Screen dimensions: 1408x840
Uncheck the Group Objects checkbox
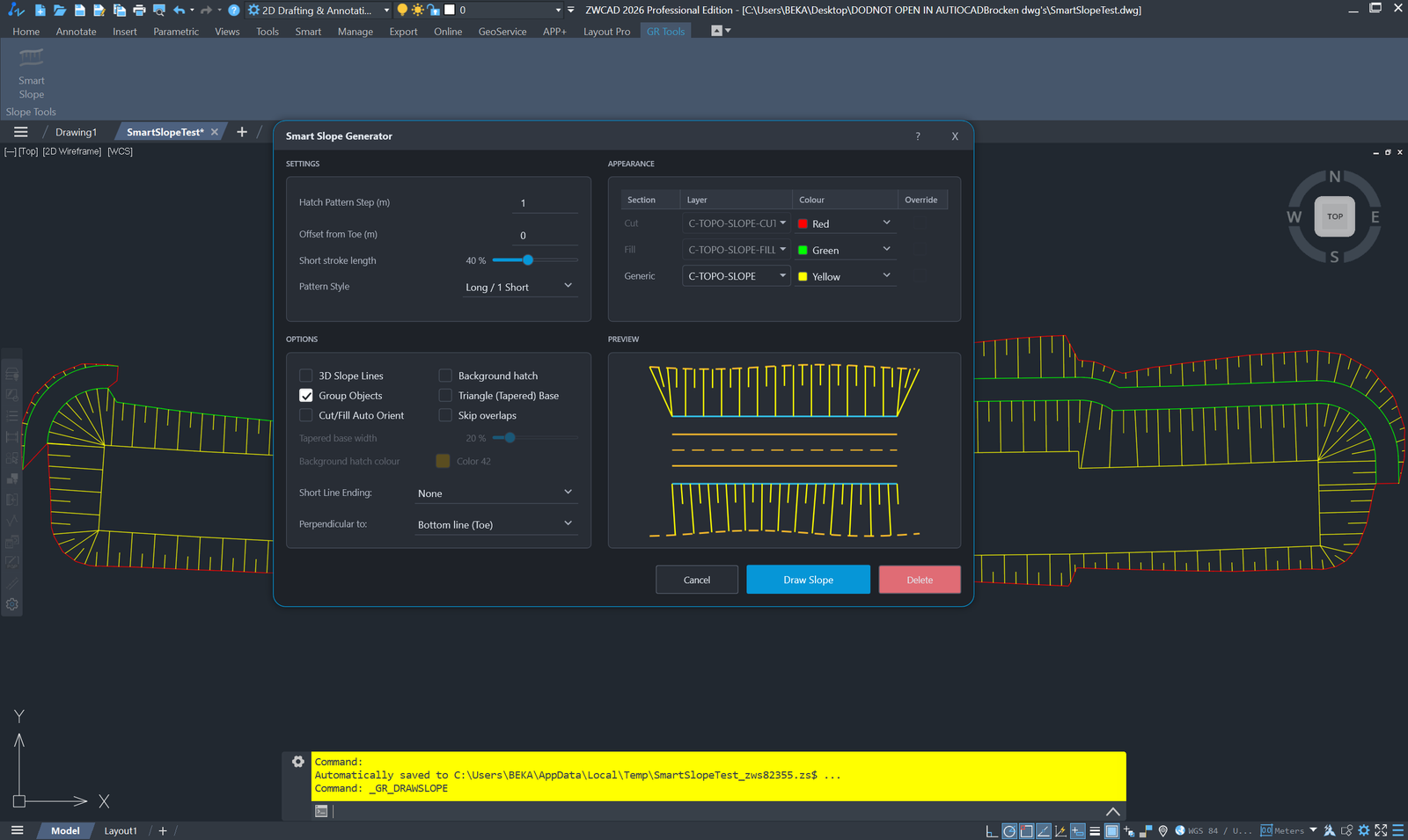click(x=306, y=396)
